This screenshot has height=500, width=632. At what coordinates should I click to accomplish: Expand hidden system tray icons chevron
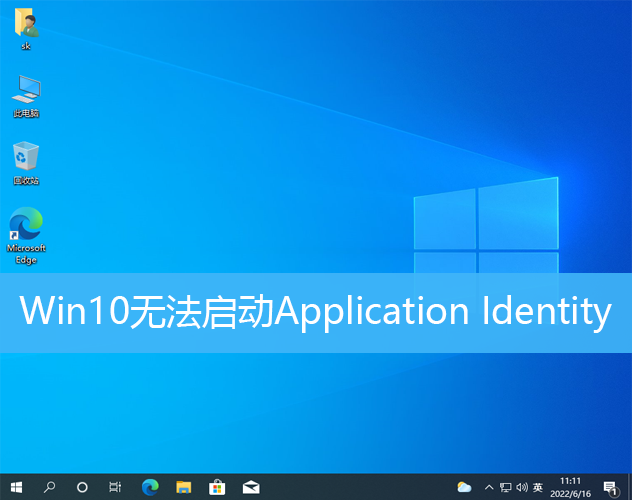click(489, 487)
